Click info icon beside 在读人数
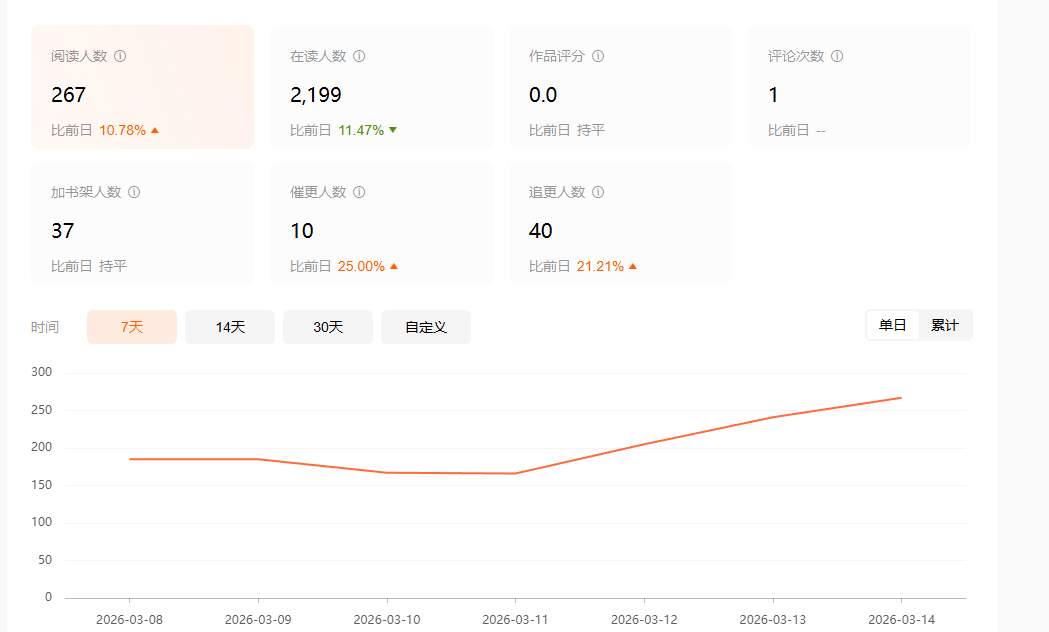This screenshot has width=1049, height=632. pyautogui.click(x=359, y=56)
